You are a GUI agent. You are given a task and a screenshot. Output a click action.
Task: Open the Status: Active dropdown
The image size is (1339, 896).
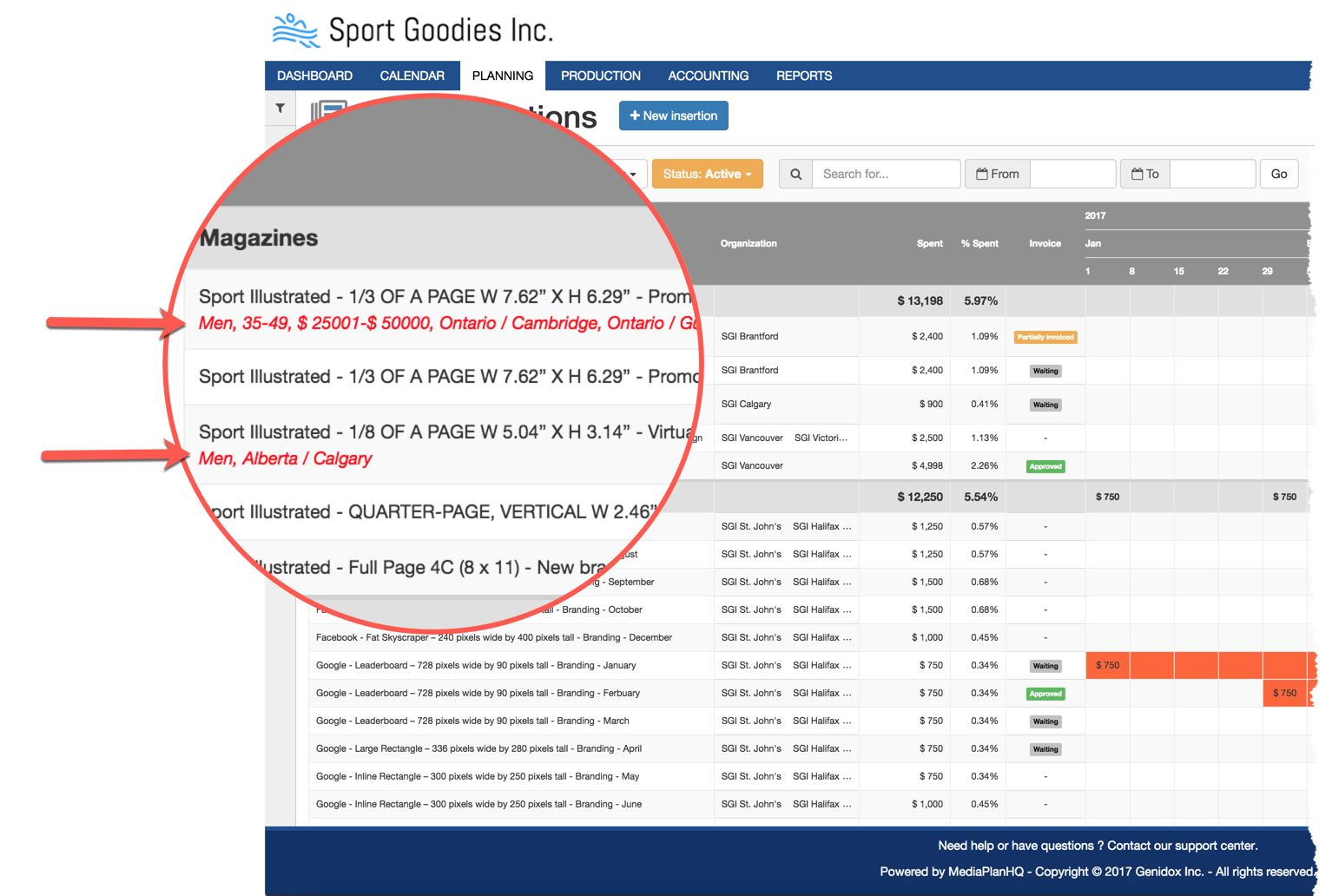click(x=707, y=174)
